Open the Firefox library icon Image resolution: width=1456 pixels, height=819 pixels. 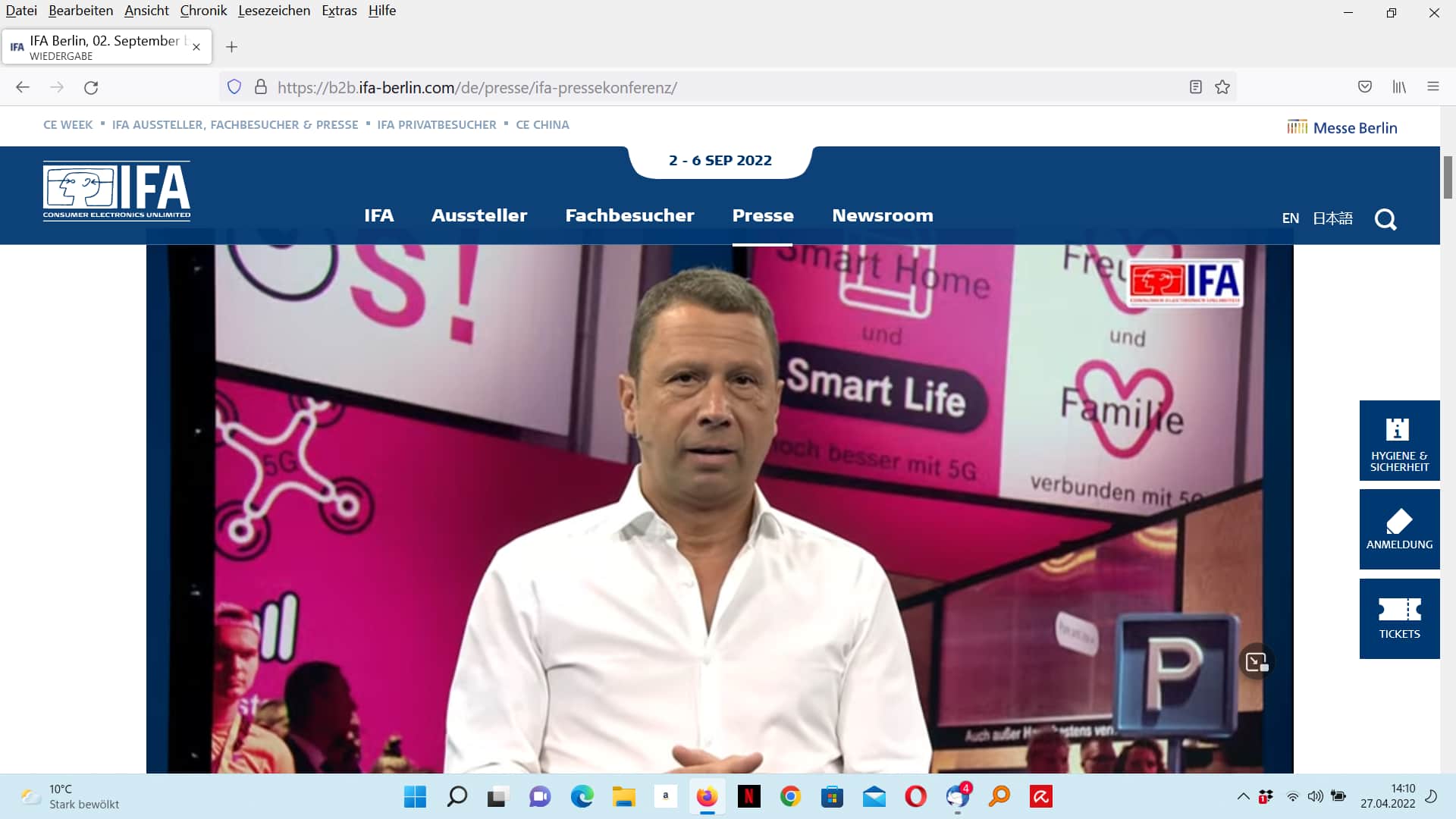[1399, 87]
